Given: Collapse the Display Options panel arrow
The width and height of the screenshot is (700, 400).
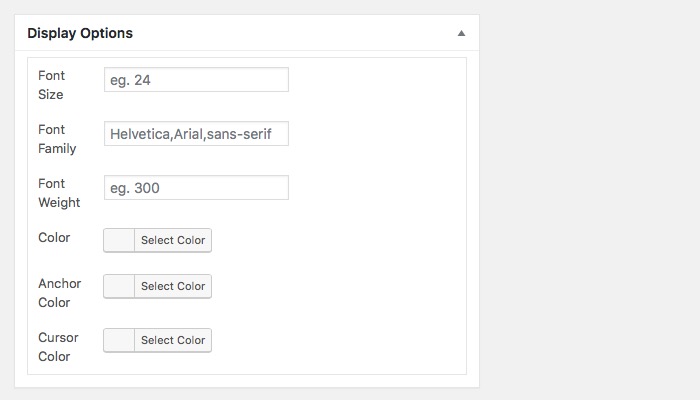Looking at the screenshot, I should 461,33.
